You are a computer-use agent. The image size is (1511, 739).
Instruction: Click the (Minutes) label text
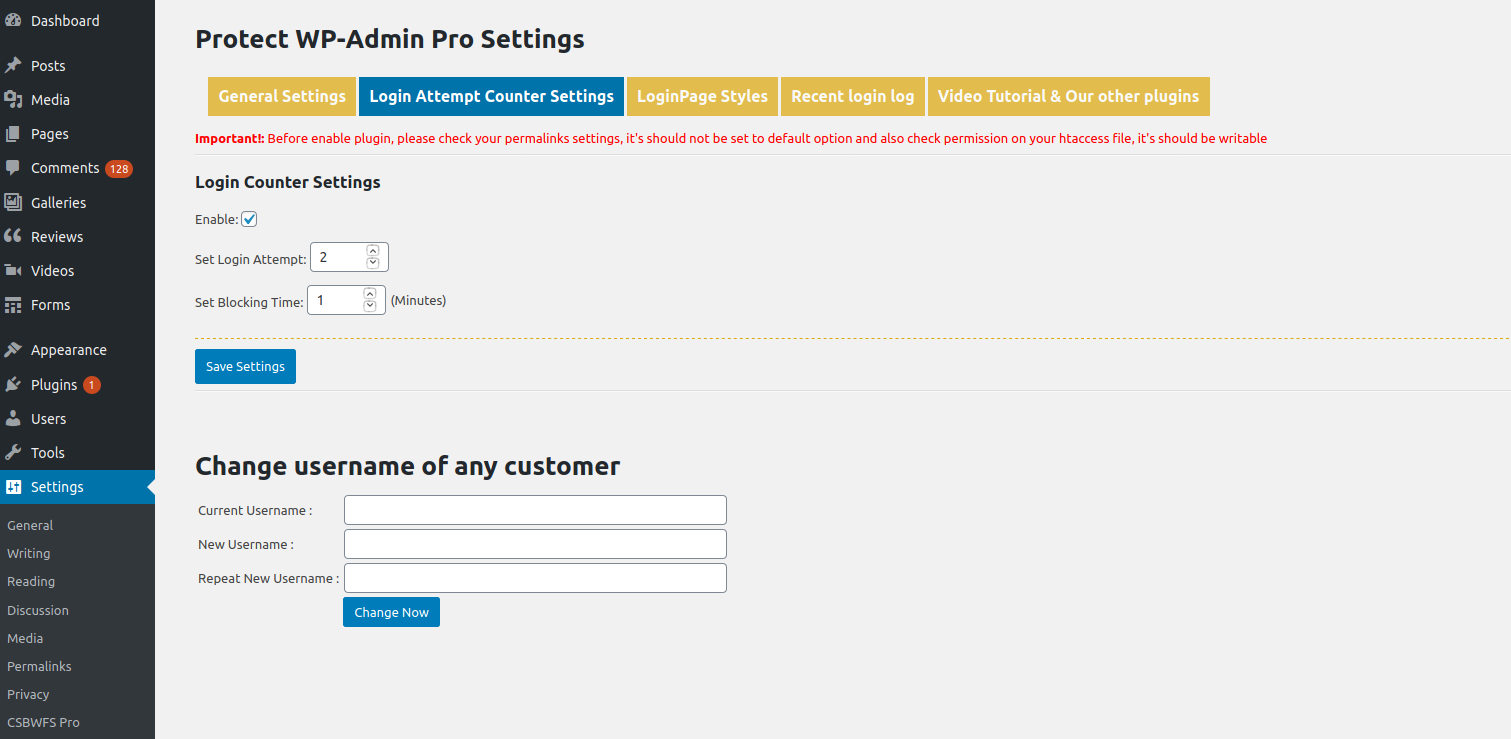tap(418, 300)
